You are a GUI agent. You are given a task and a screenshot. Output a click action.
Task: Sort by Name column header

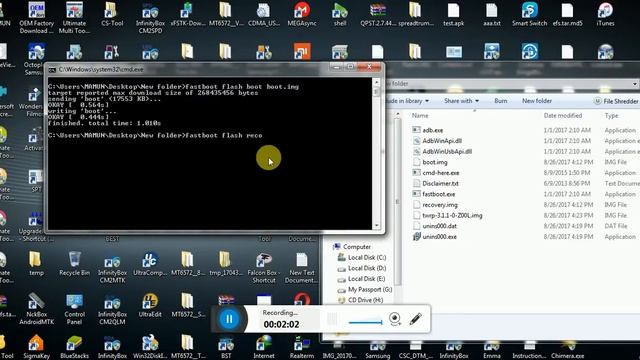pyautogui.click(x=420, y=116)
